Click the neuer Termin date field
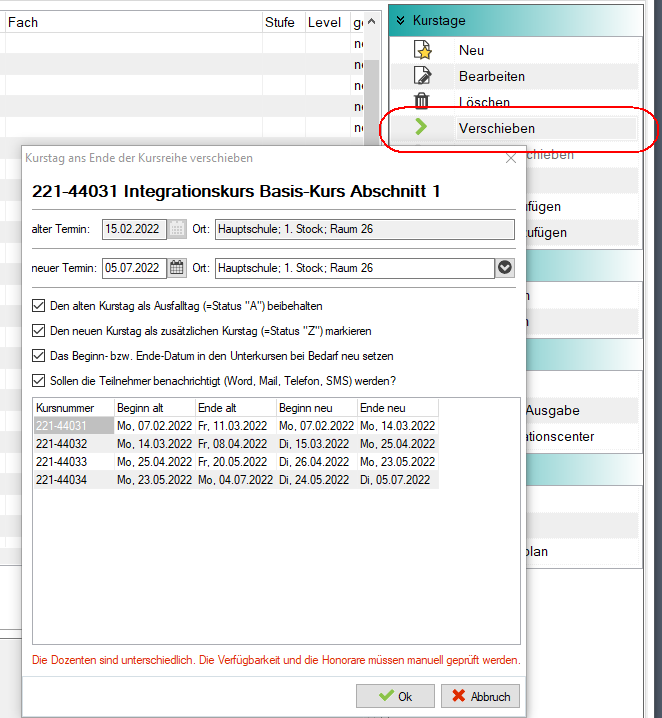The image size is (662, 718). pos(134,268)
